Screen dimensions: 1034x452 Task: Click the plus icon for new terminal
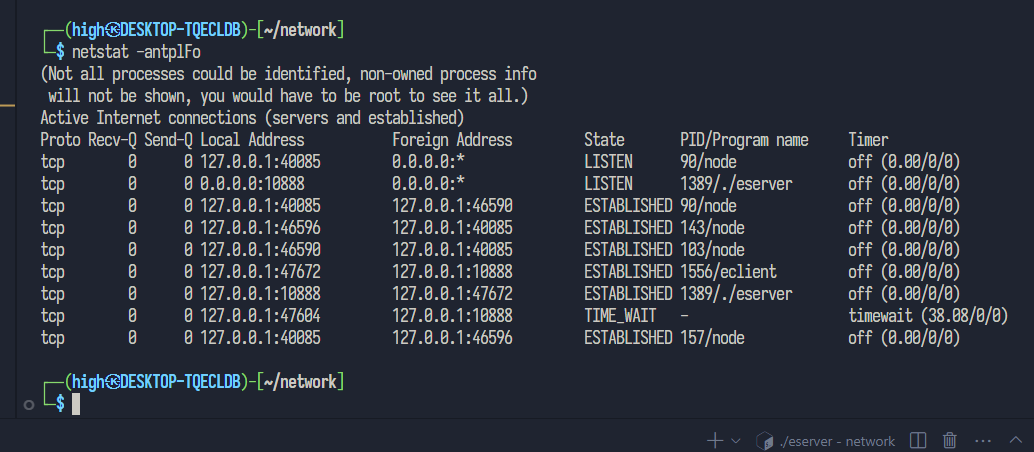[715, 440]
